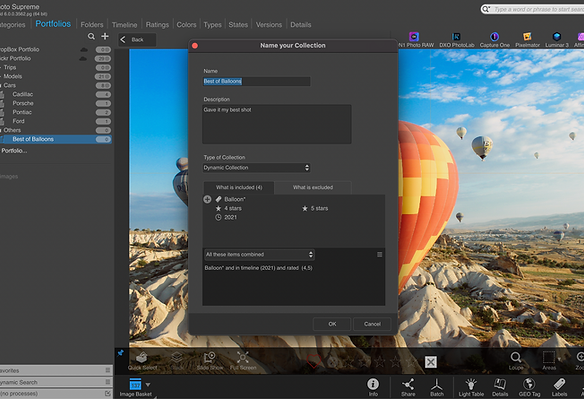Confirm the collection with OK
The width and height of the screenshot is (584, 399).
click(332, 324)
